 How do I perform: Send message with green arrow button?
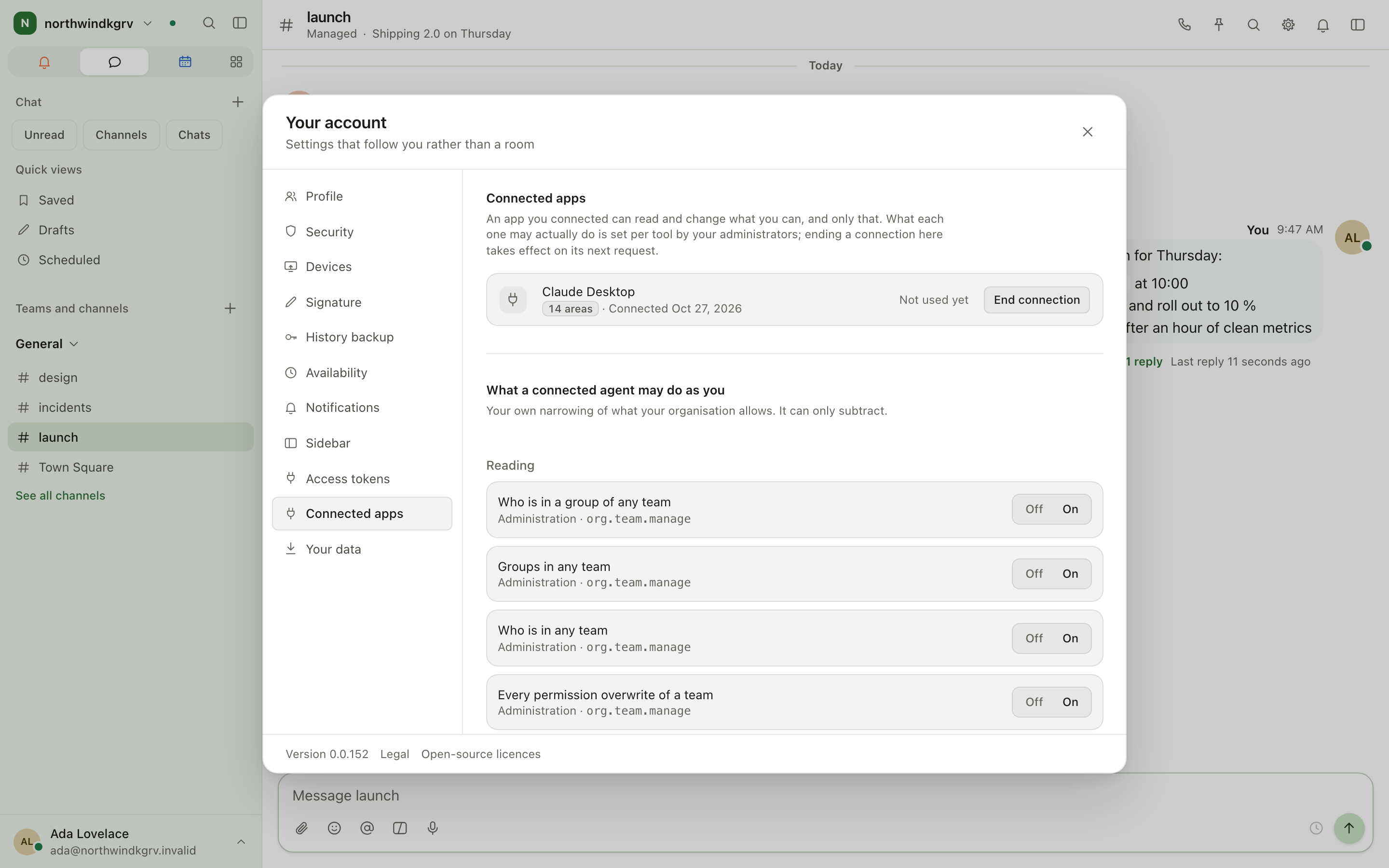point(1349,828)
